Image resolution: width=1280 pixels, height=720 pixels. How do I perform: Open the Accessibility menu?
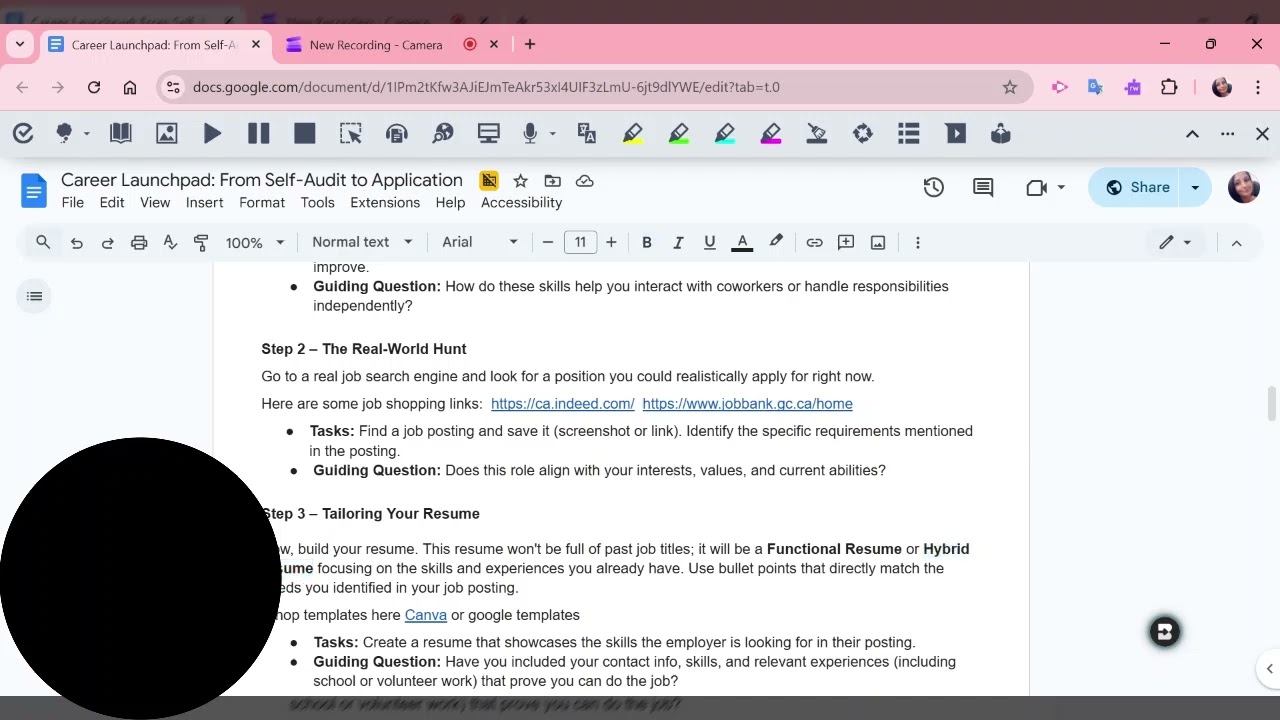[x=521, y=202]
